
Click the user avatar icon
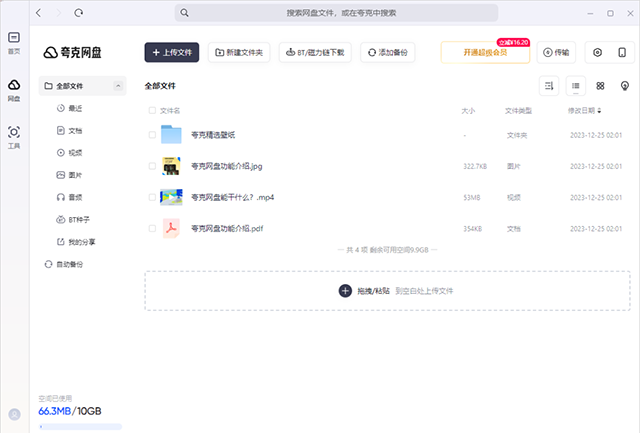coord(14,414)
